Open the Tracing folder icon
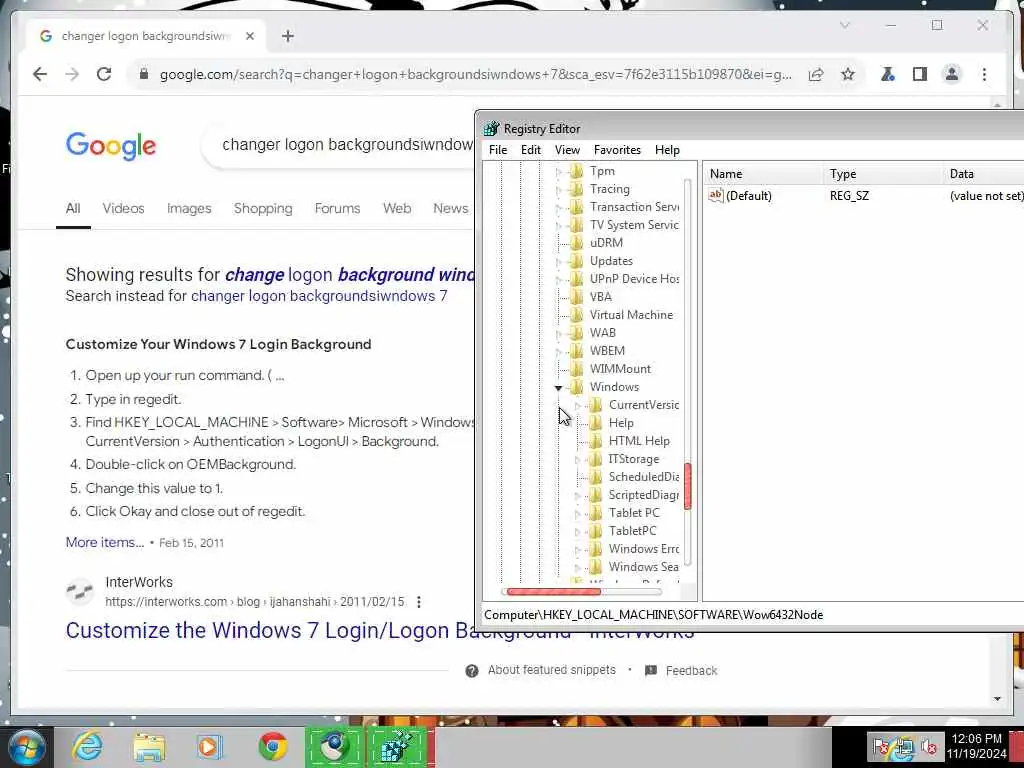Image resolution: width=1024 pixels, height=768 pixels. pos(575,189)
